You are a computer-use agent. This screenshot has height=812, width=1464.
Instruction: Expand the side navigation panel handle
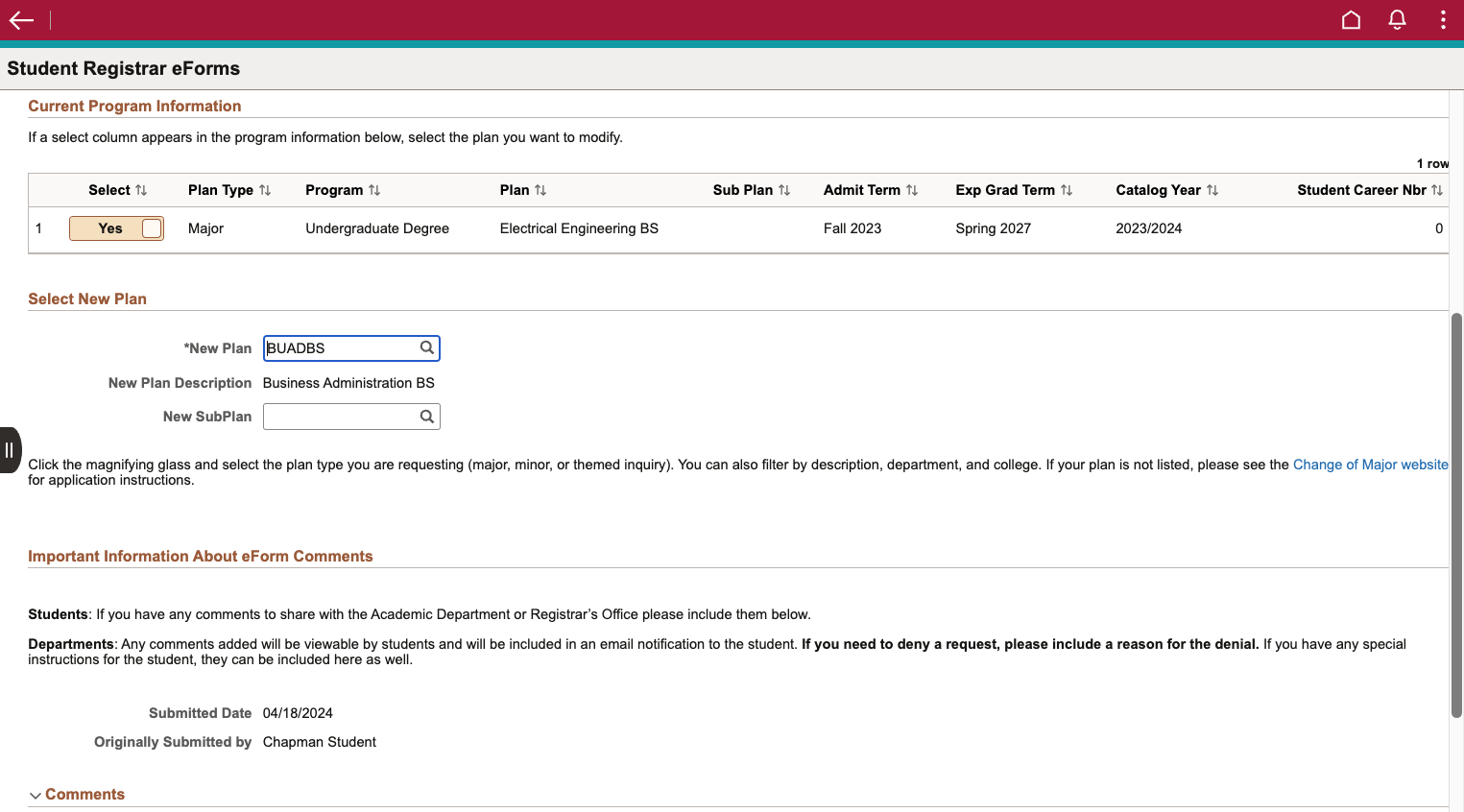coord(10,450)
